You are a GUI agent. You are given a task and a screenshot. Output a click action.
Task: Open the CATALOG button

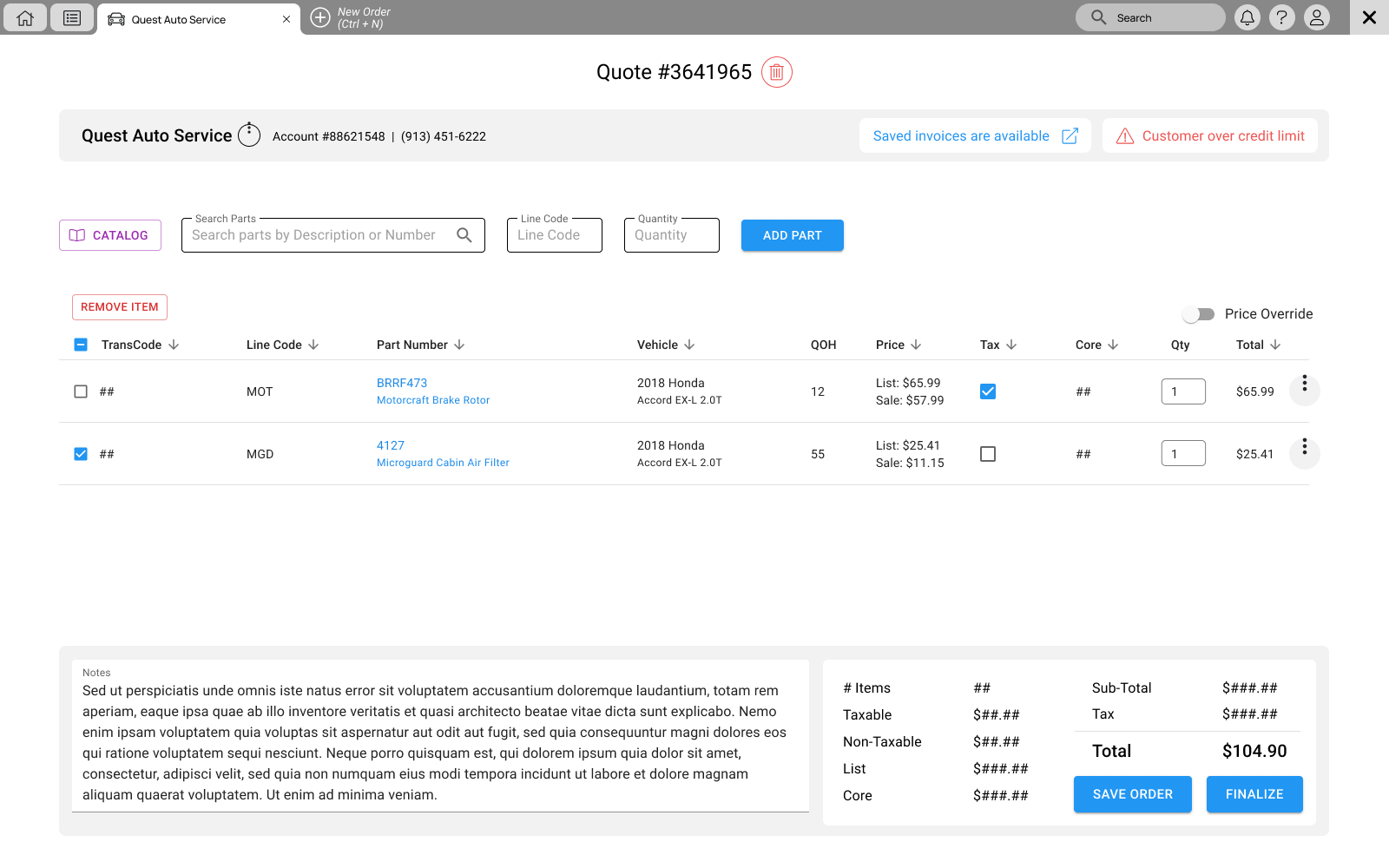pos(110,235)
